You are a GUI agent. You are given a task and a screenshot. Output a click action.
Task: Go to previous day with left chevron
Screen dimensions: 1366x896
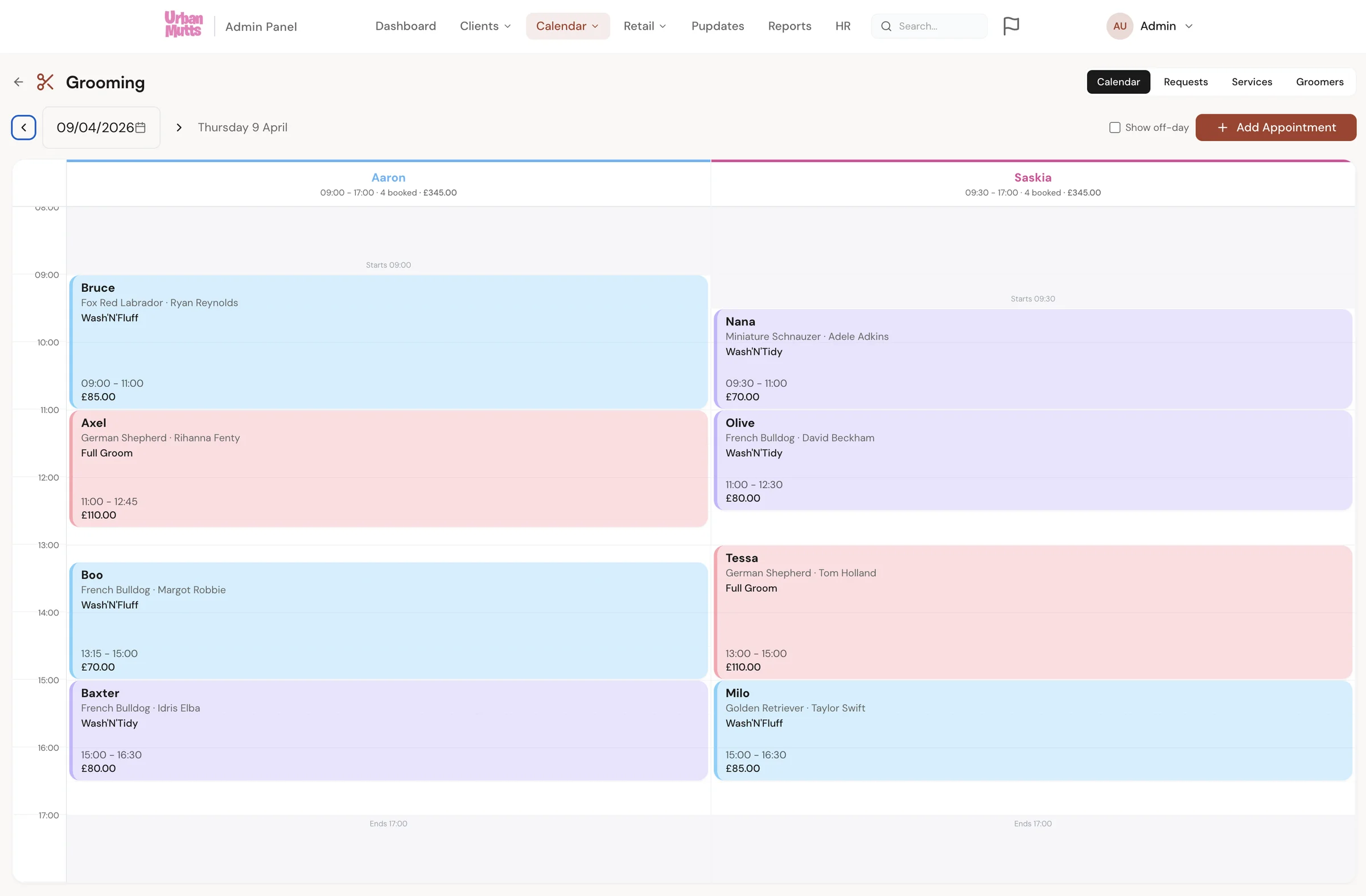pyautogui.click(x=23, y=127)
